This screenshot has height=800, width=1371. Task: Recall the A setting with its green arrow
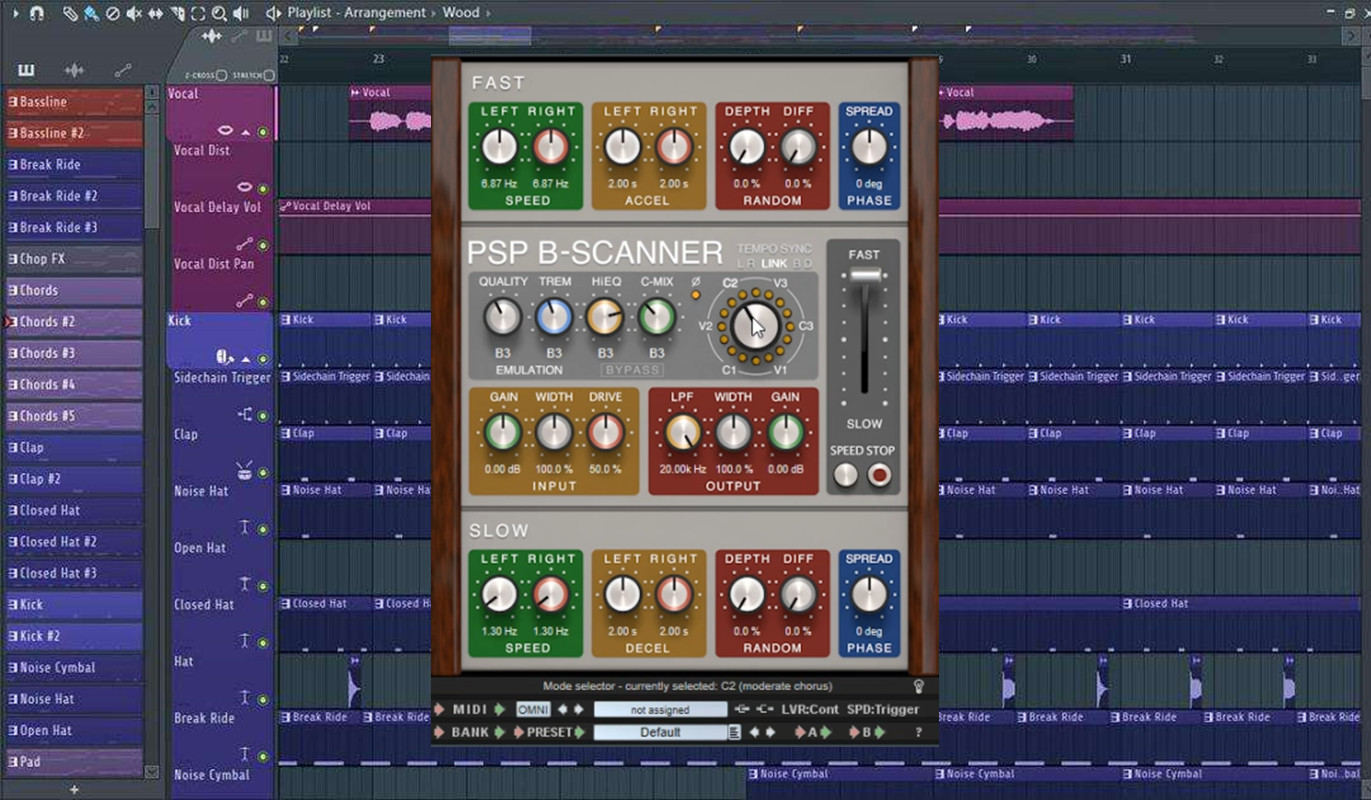[826, 732]
